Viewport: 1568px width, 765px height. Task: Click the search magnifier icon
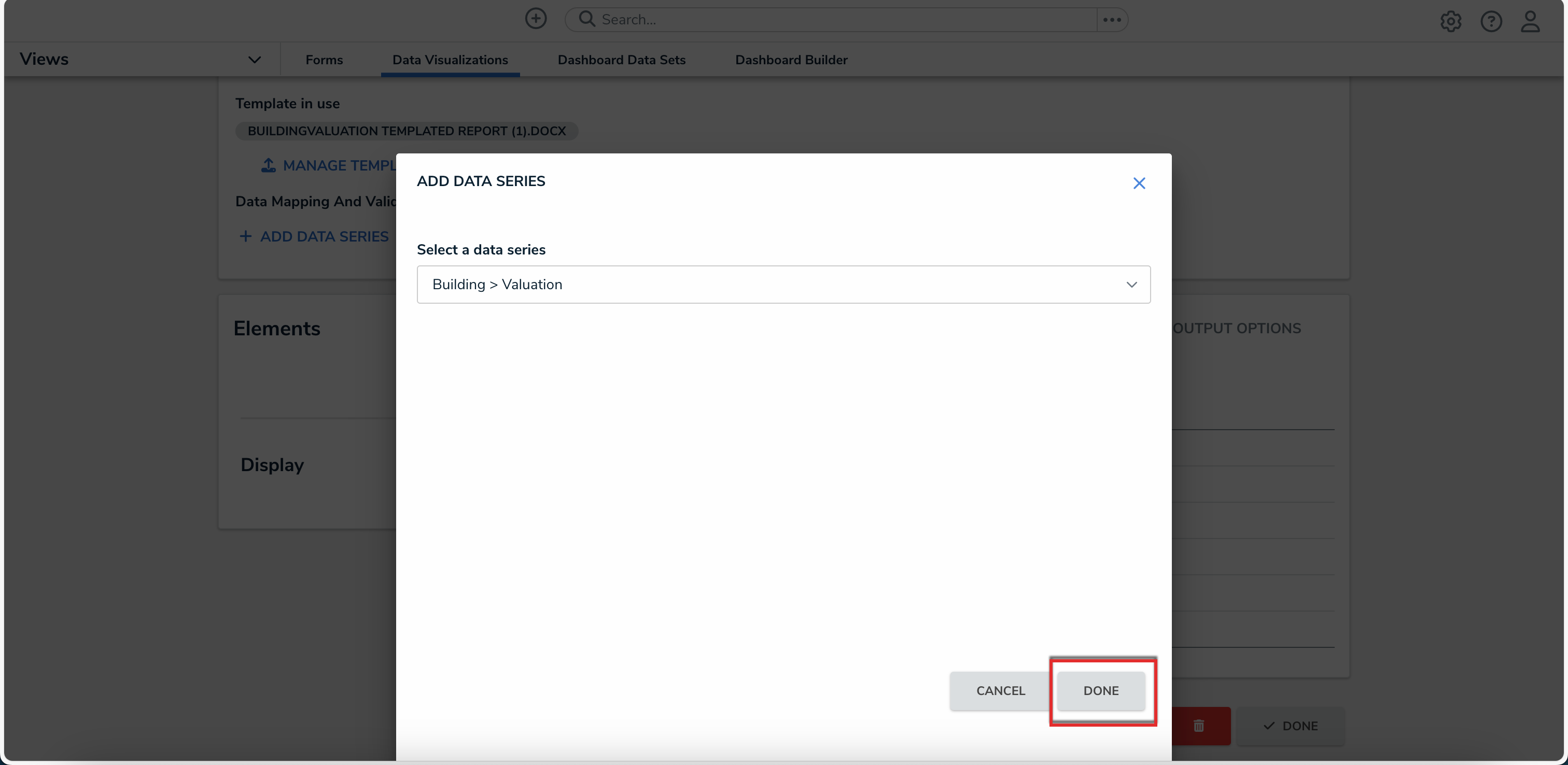(586, 19)
